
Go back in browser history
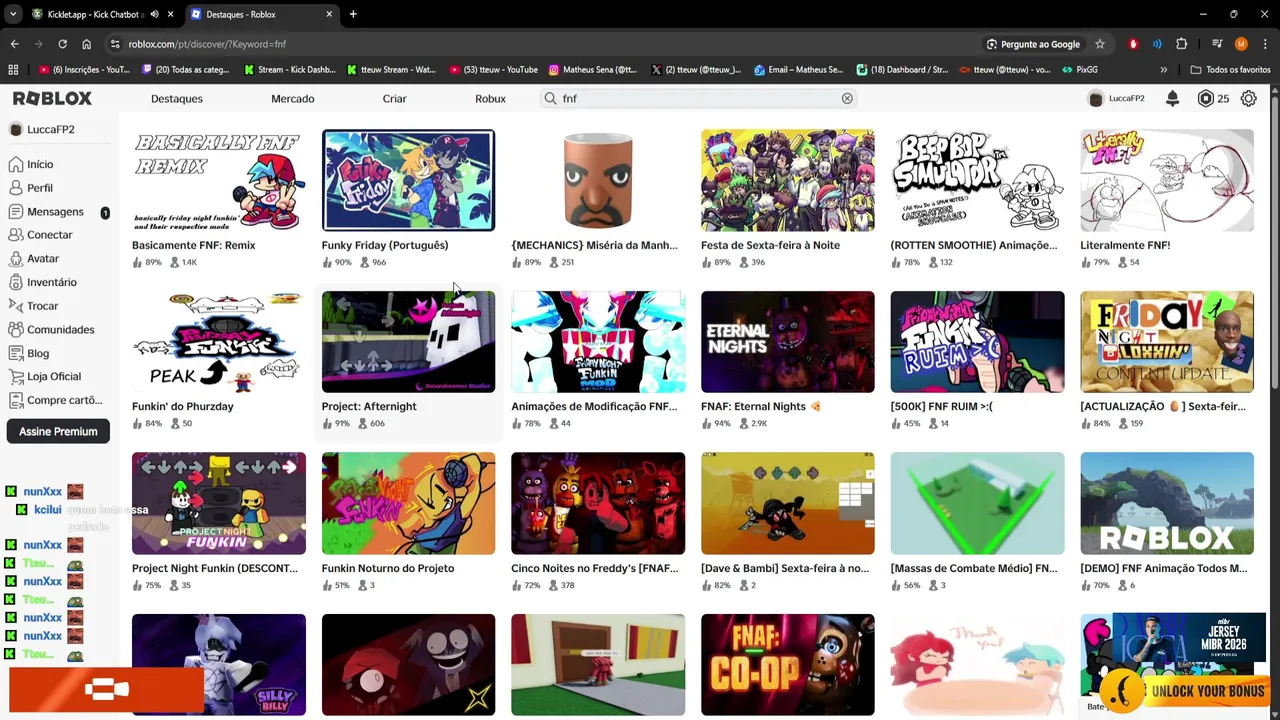coord(14,44)
